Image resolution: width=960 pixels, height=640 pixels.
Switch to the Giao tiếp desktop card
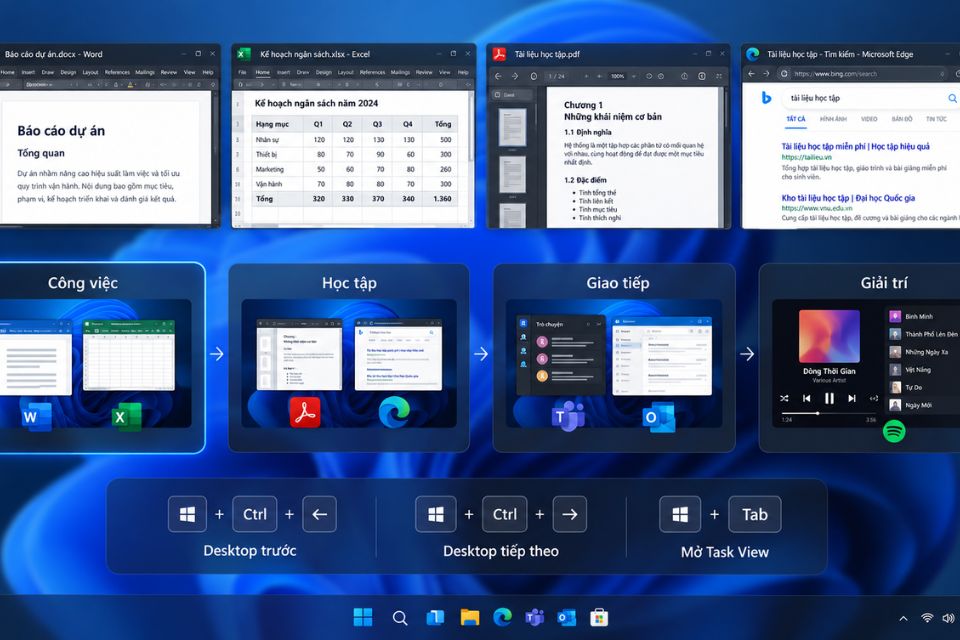(614, 358)
